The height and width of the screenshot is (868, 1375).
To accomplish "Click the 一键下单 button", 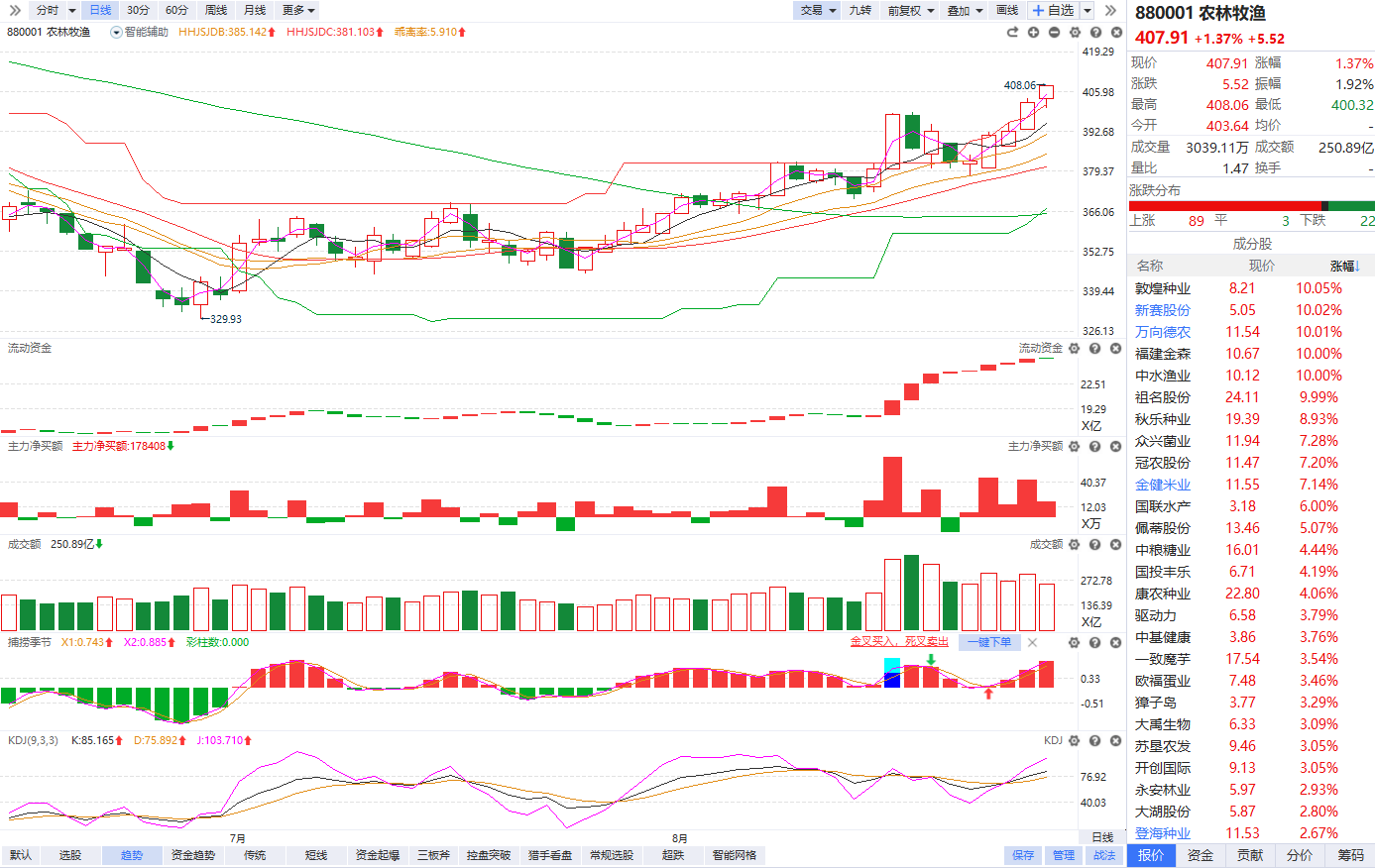I will pos(988,642).
